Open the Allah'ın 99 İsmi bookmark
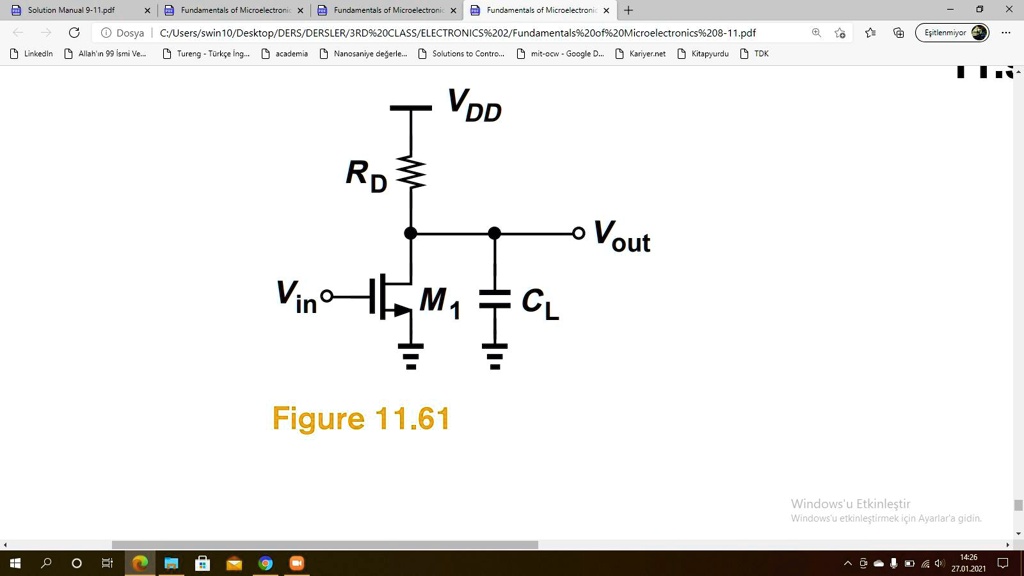The width and height of the screenshot is (1024, 576). [105, 54]
